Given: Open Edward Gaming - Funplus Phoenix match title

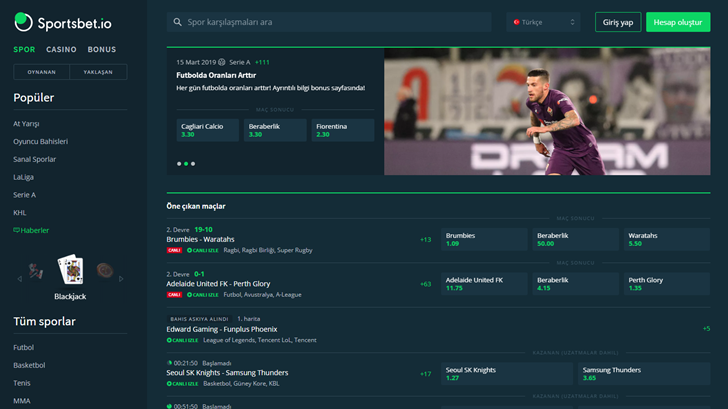Looking at the screenshot, I should coord(222,330).
